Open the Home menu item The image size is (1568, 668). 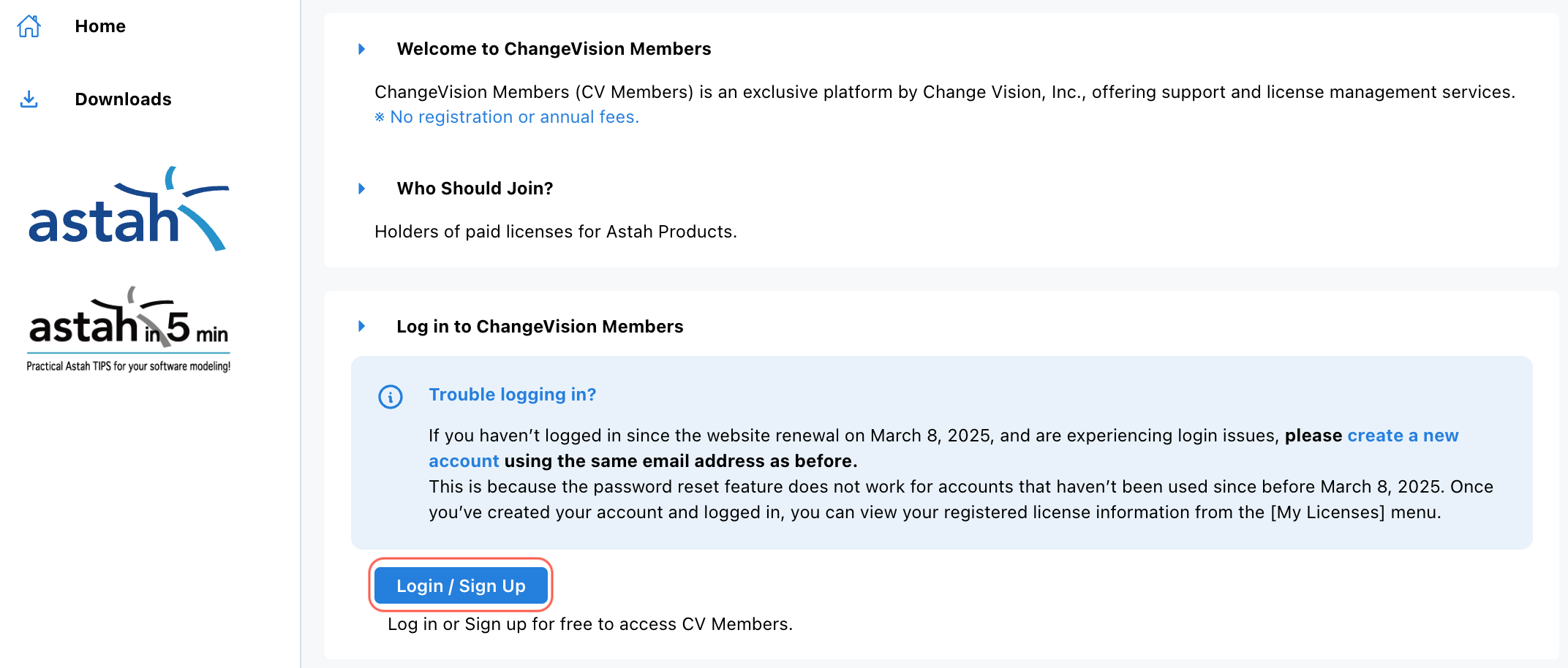[100, 26]
